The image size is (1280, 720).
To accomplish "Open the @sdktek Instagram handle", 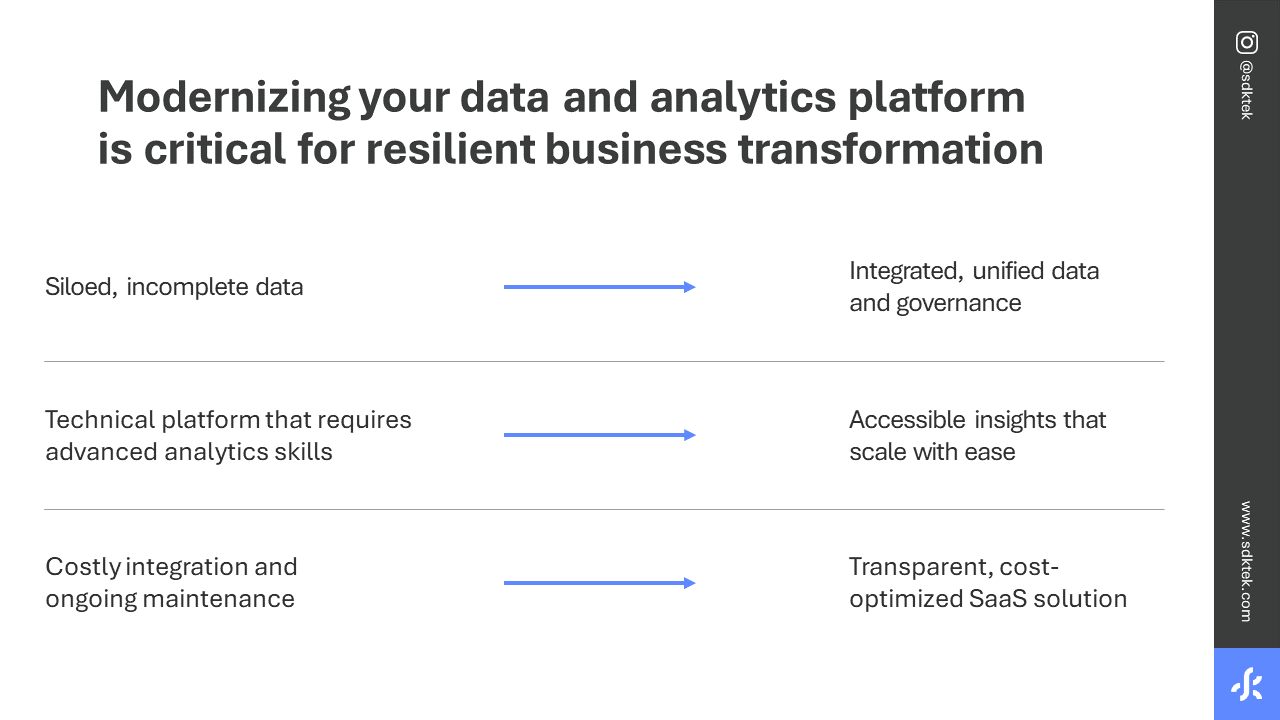I will click(x=1246, y=90).
